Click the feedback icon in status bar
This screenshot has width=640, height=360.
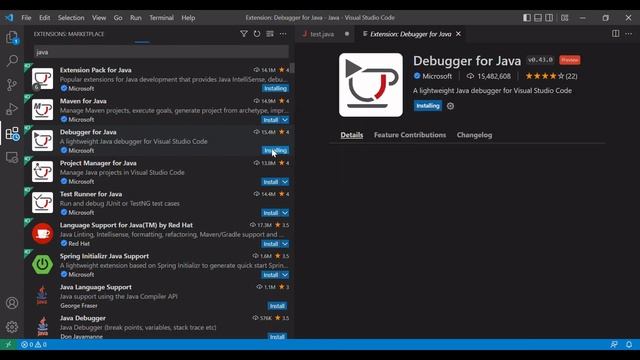(614, 344)
